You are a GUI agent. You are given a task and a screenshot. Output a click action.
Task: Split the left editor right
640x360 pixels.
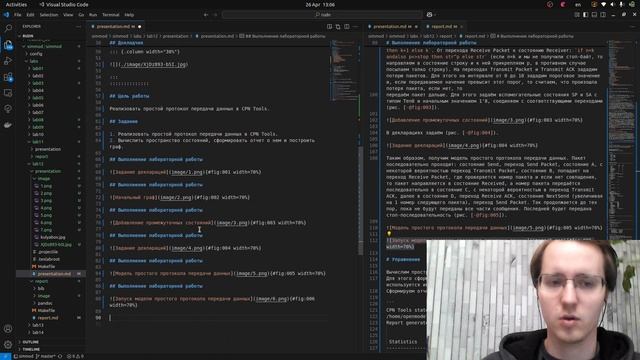[347, 27]
